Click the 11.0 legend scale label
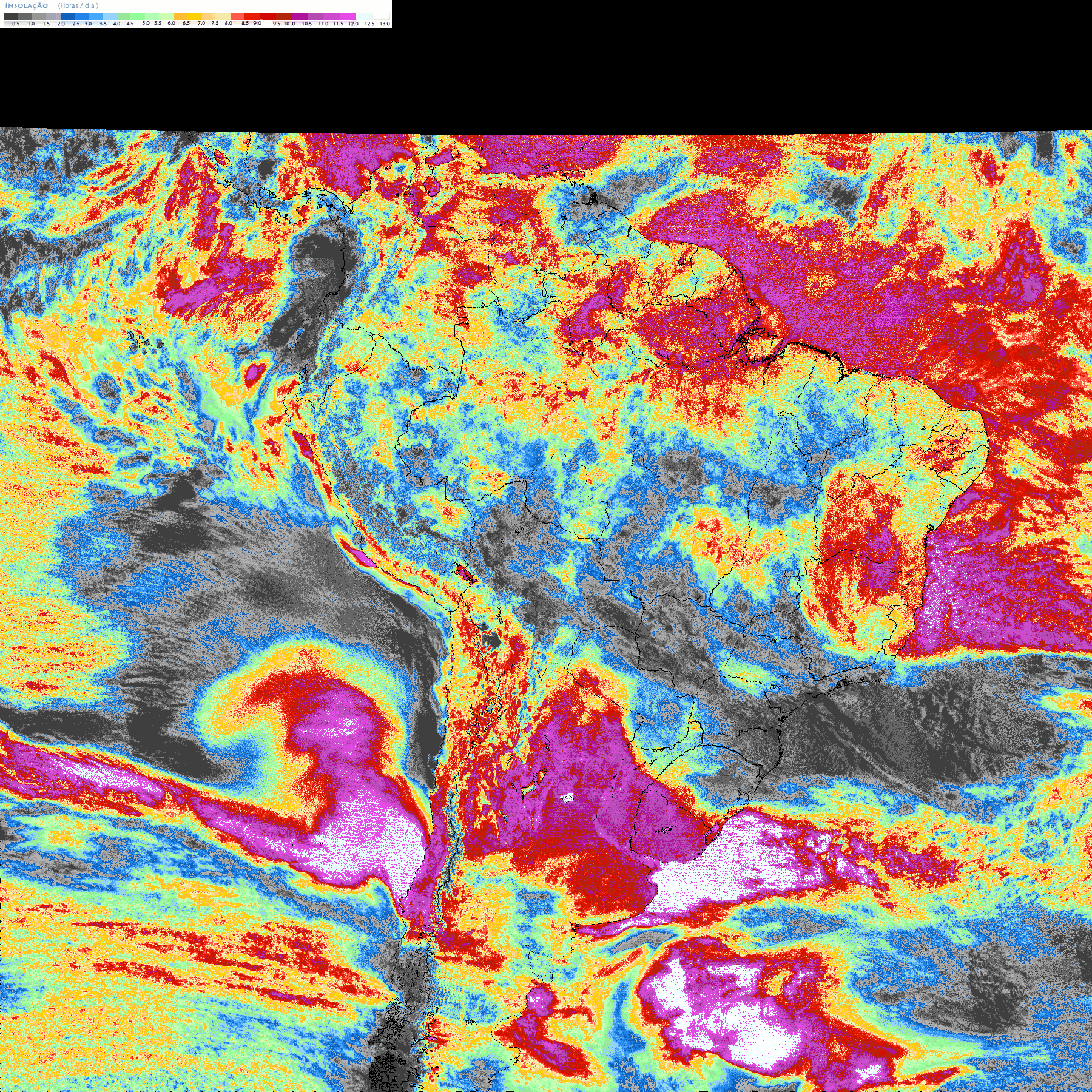 (x=323, y=24)
